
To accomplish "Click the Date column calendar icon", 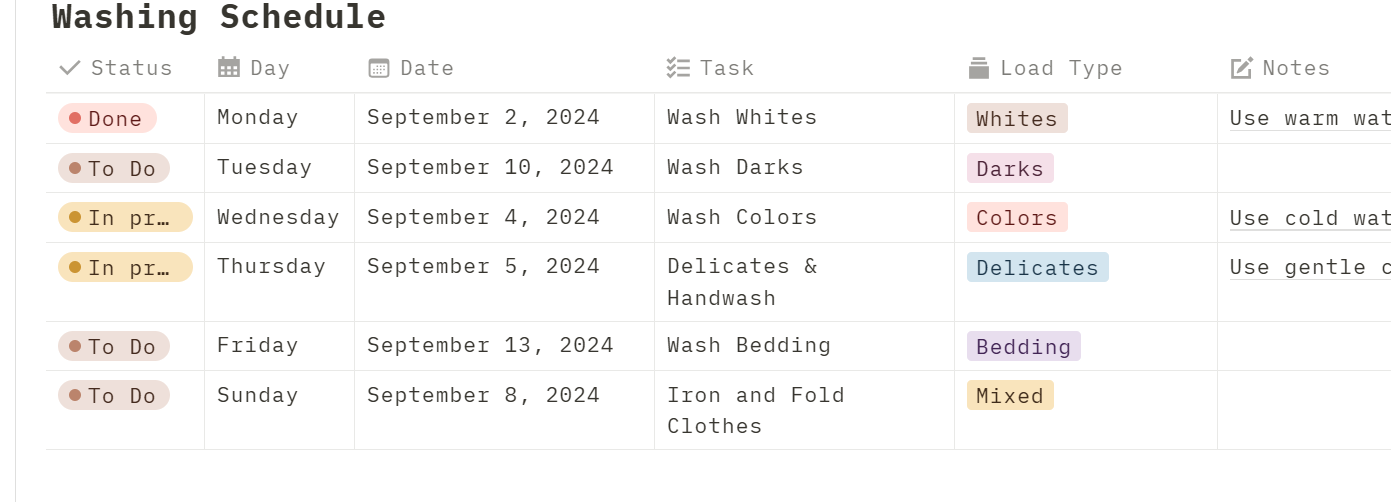I will pyautogui.click(x=379, y=68).
